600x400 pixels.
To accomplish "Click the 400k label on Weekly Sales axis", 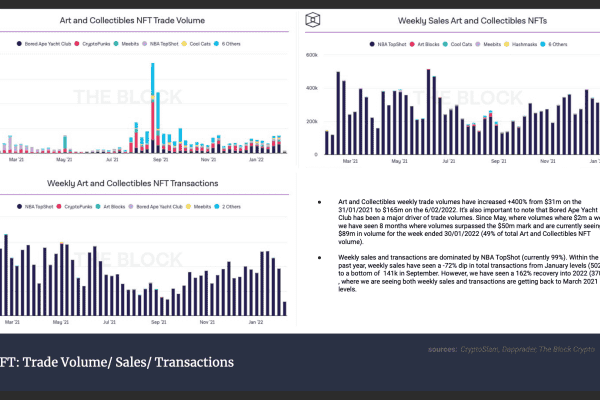I will [311, 88].
